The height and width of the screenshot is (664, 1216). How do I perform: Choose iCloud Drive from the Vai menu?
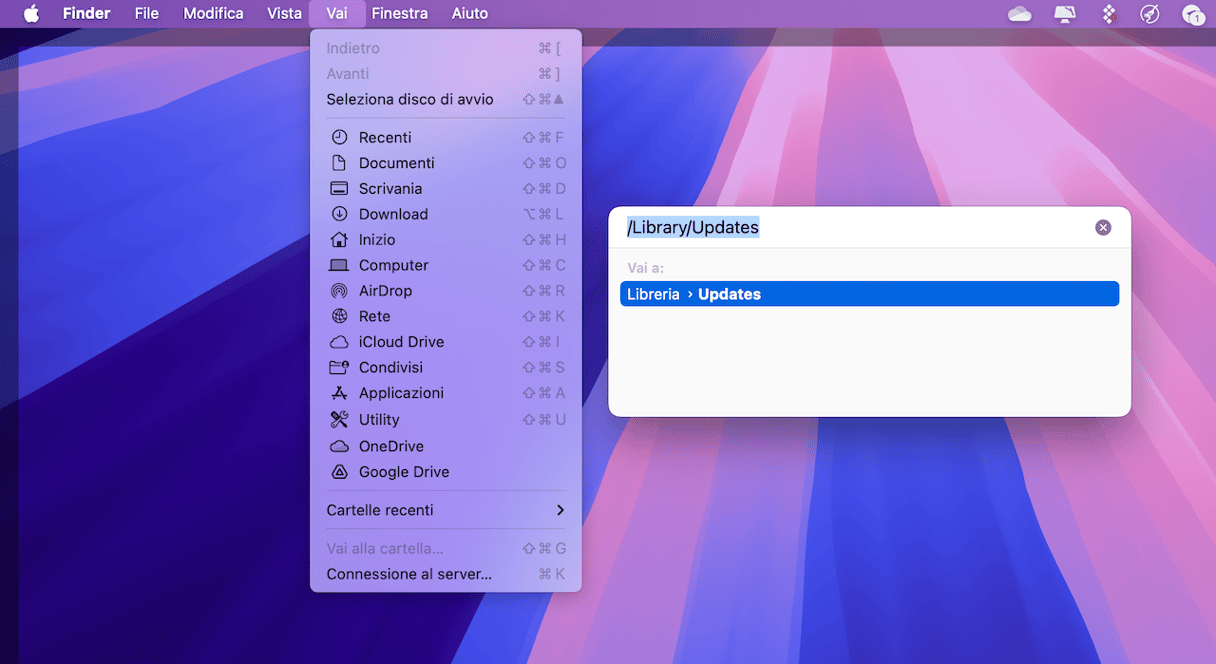(x=446, y=342)
